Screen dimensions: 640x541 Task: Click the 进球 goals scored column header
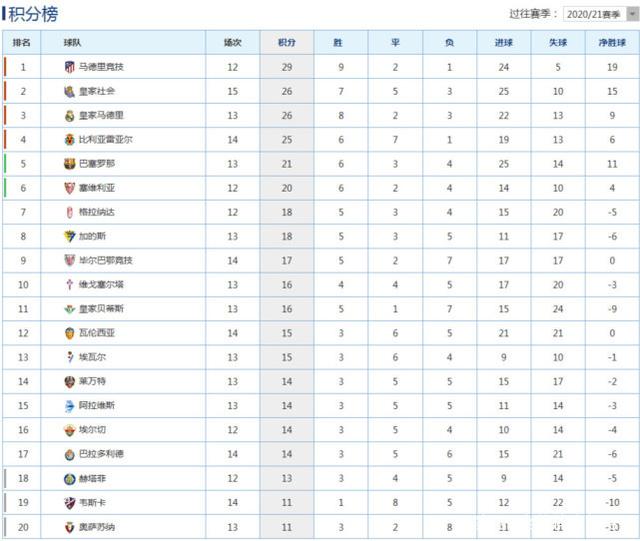[x=504, y=42]
